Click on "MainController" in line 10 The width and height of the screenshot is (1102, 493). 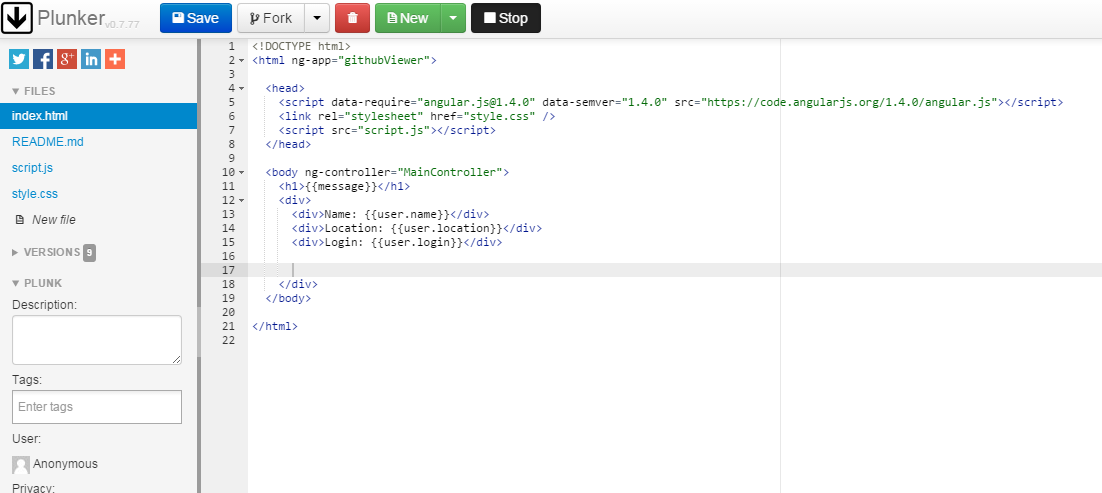click(x=450, y=172)
